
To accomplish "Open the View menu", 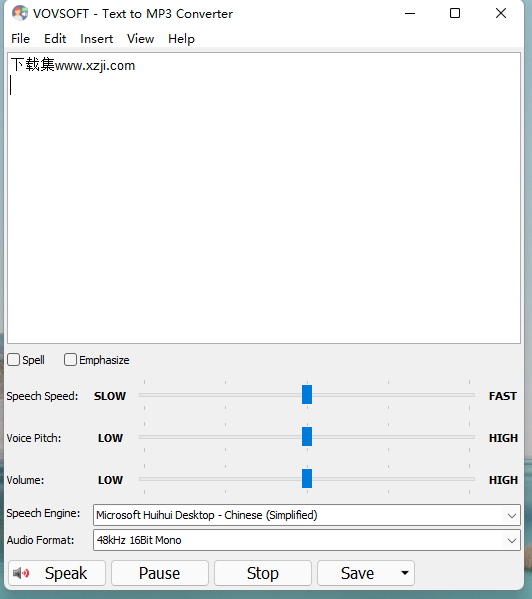I will (x=141, y=39).
